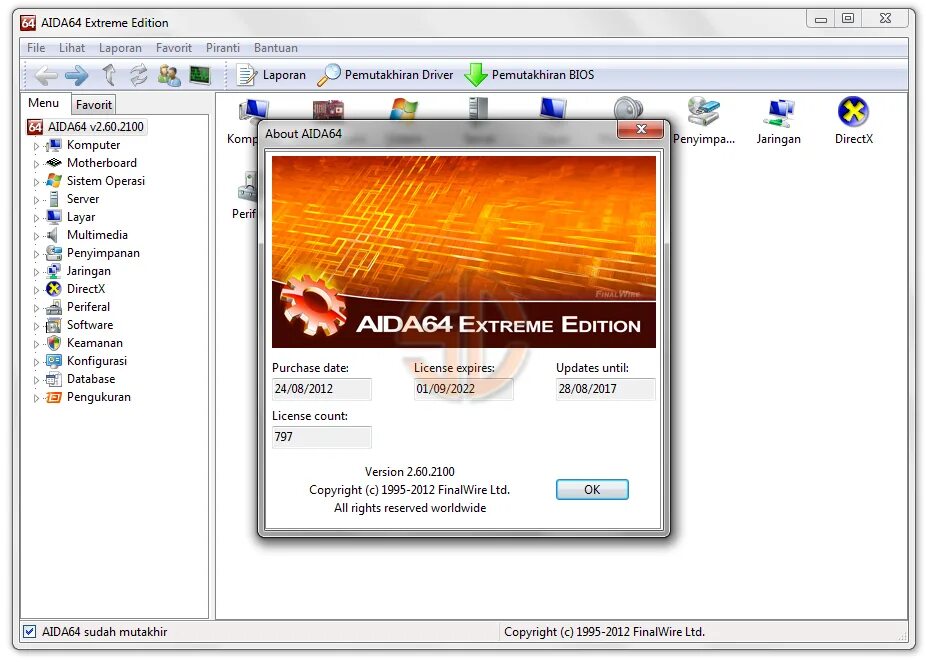Click the Version 2.60.2100 text
This screenshot has height=662, width=926.
point(410,472)
